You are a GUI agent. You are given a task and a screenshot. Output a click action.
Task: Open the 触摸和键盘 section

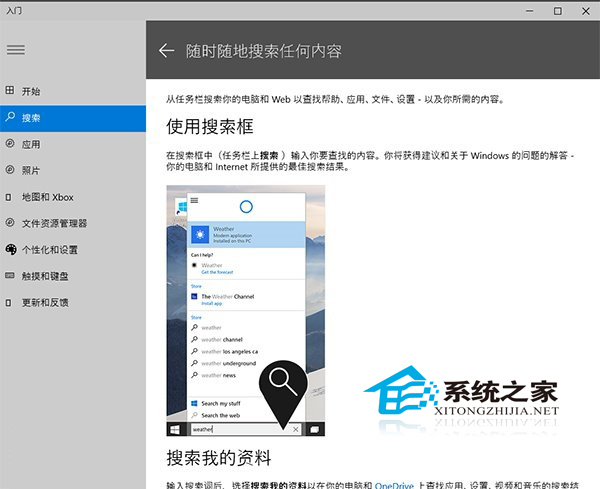(73, 276)
